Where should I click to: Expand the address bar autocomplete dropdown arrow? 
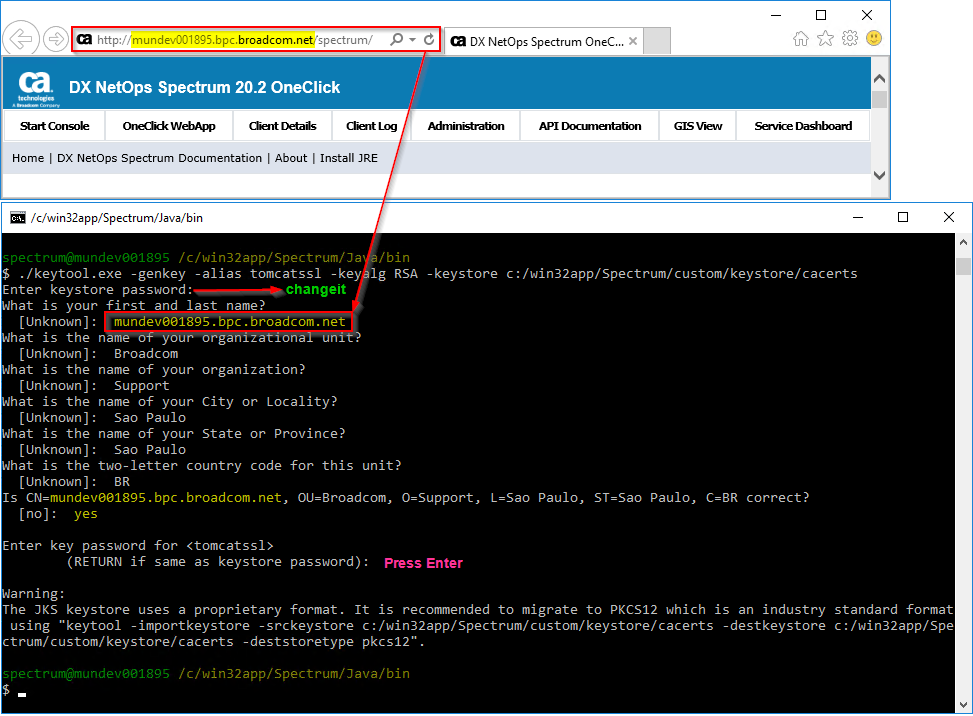pyautogui.click(x=413, y=40)
